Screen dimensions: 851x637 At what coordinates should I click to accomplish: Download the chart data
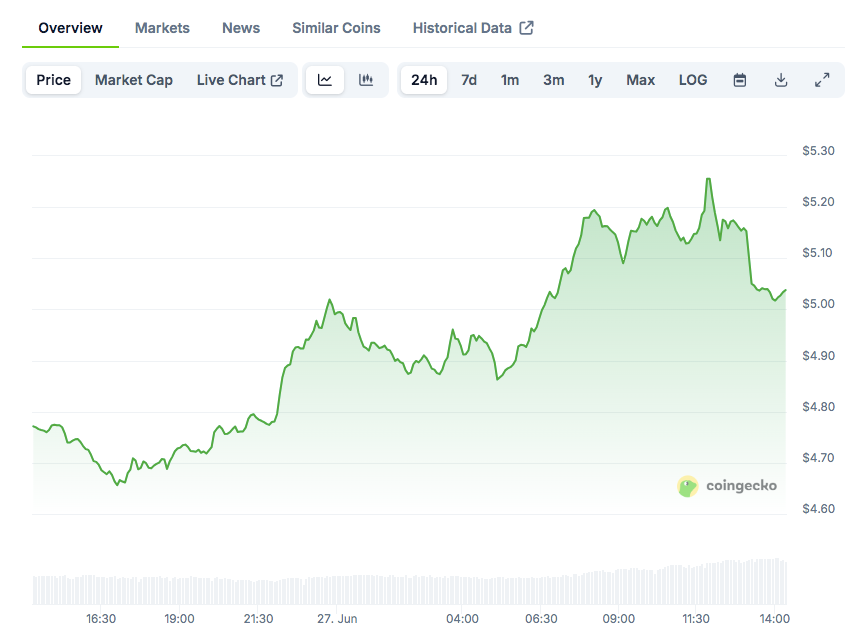point(781,80)
